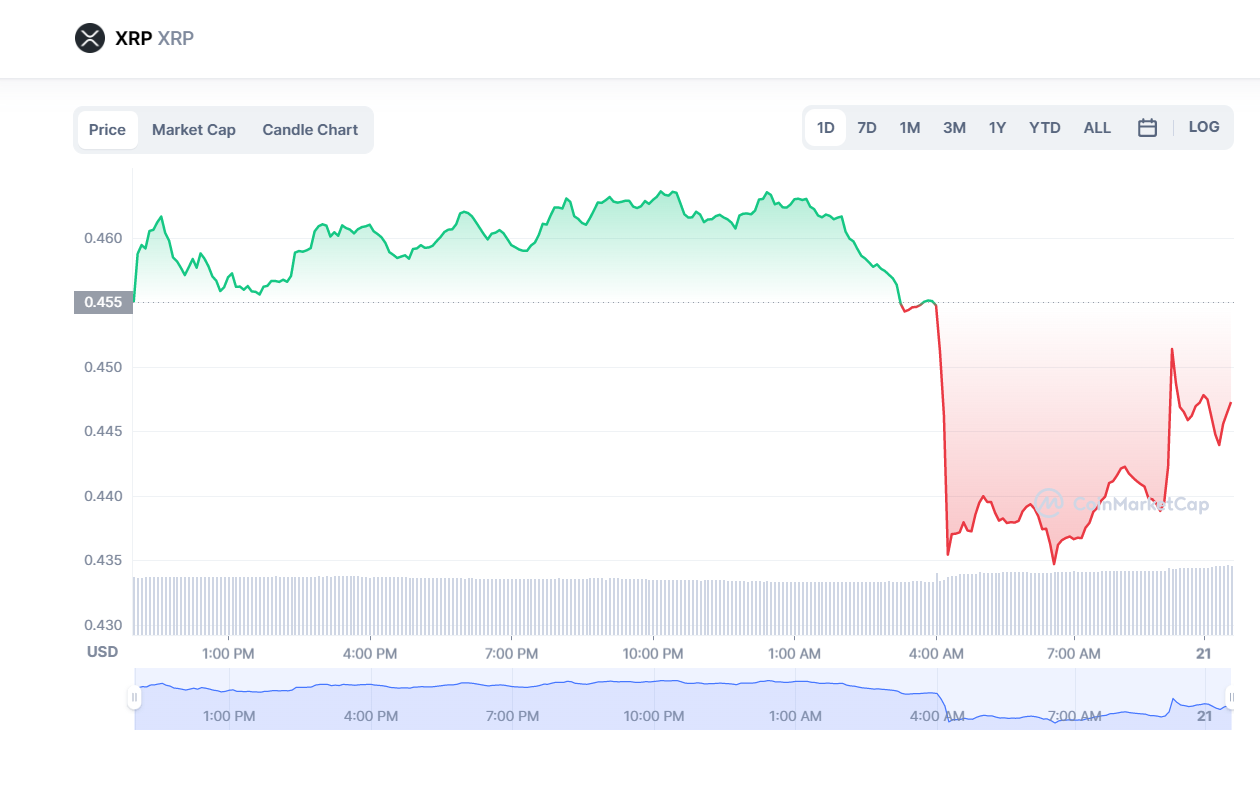Click left handle of range slider
The image size is (1260, 808).
(x=134, y=697)
